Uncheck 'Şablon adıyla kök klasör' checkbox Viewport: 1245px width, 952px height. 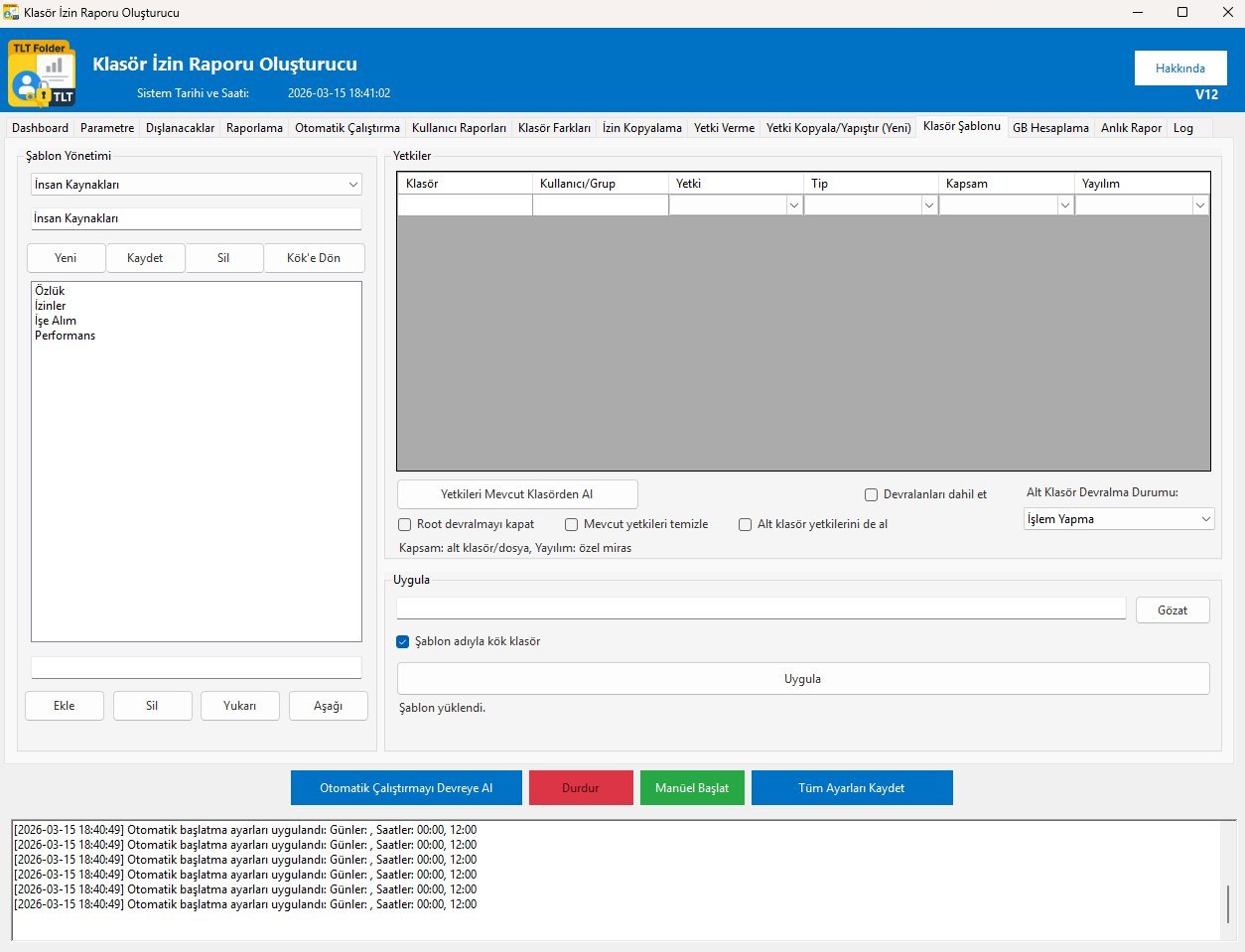[x=403, y=641]
